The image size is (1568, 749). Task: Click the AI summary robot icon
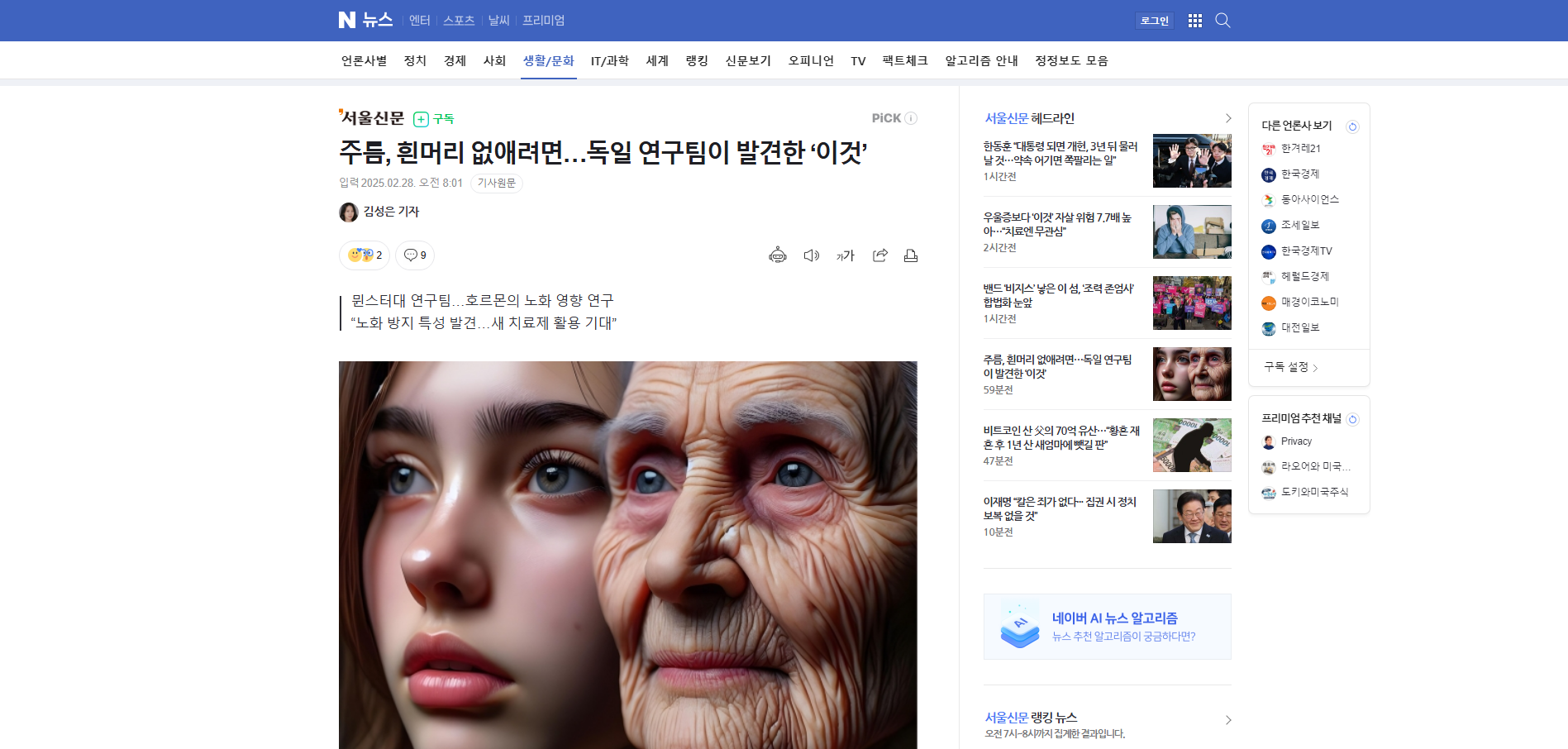pos(777,255)
